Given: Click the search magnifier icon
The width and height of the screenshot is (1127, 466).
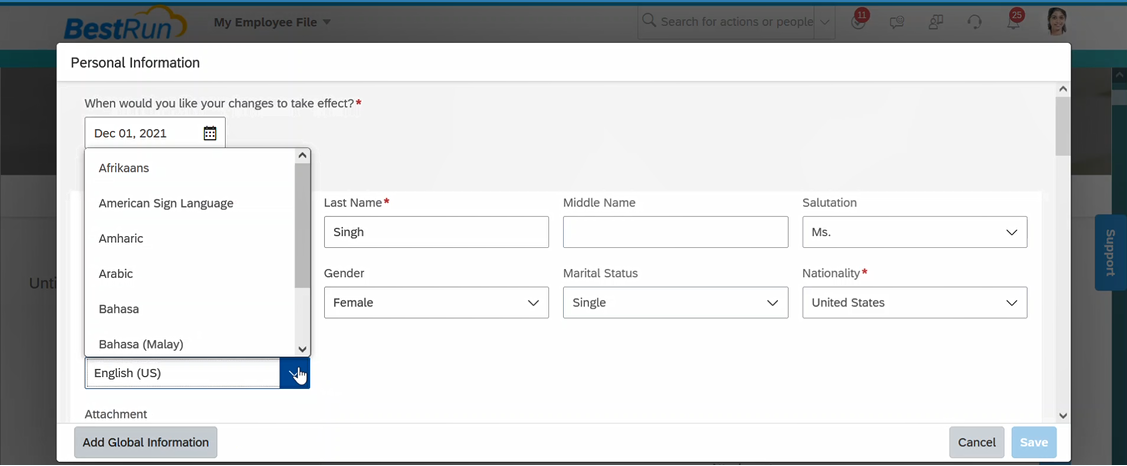Looking at the screenshot, I should coord(649,21).
